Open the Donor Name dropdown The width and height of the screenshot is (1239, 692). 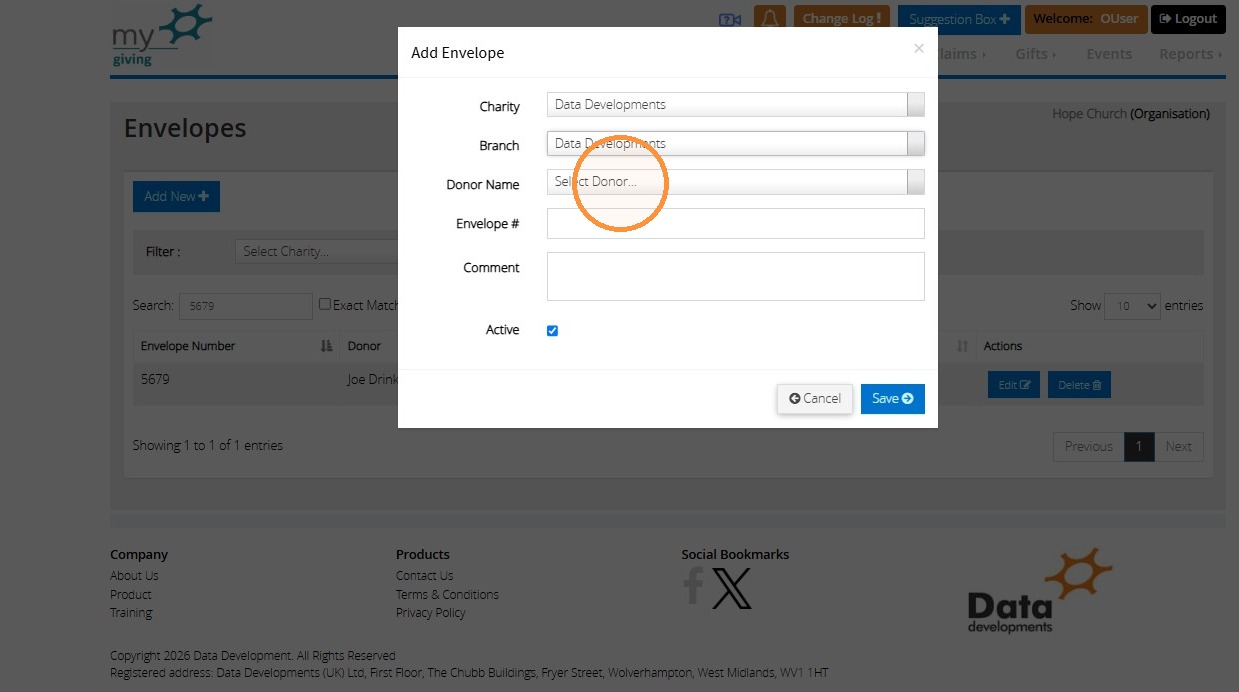click(735, 182)
